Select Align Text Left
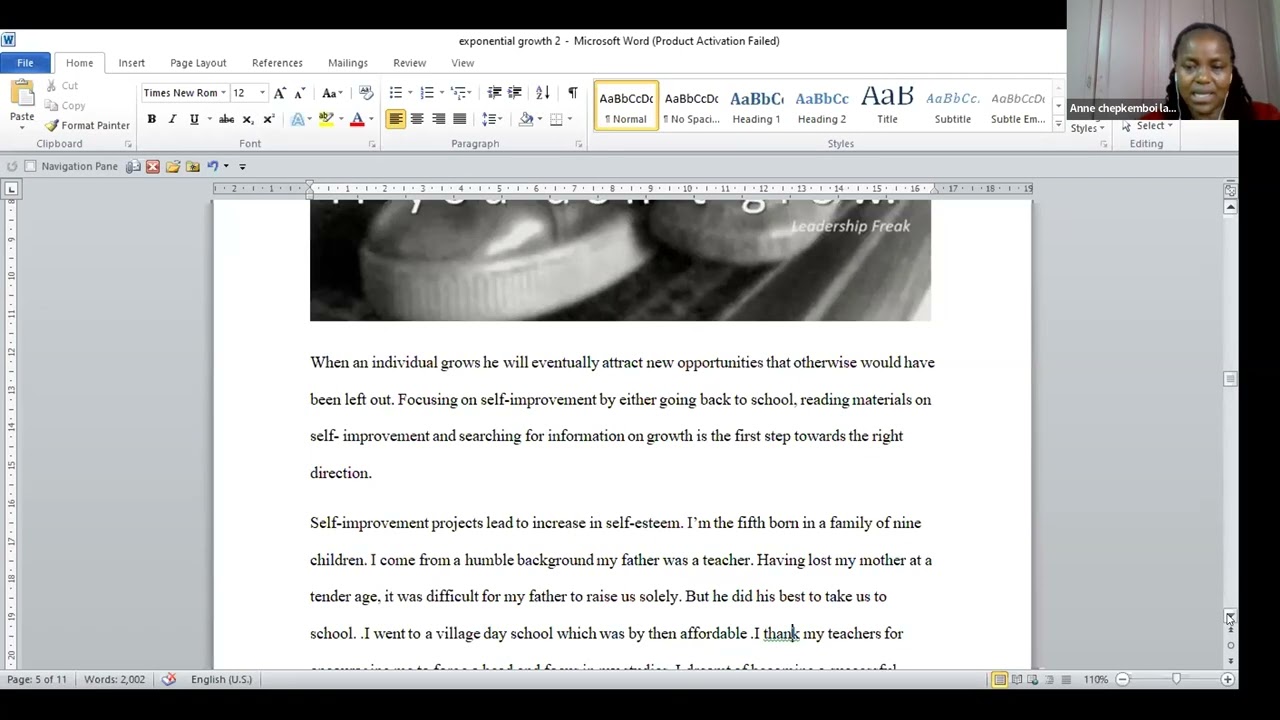The width and height of the screenshot is (1280, 720). coord(396,119)
